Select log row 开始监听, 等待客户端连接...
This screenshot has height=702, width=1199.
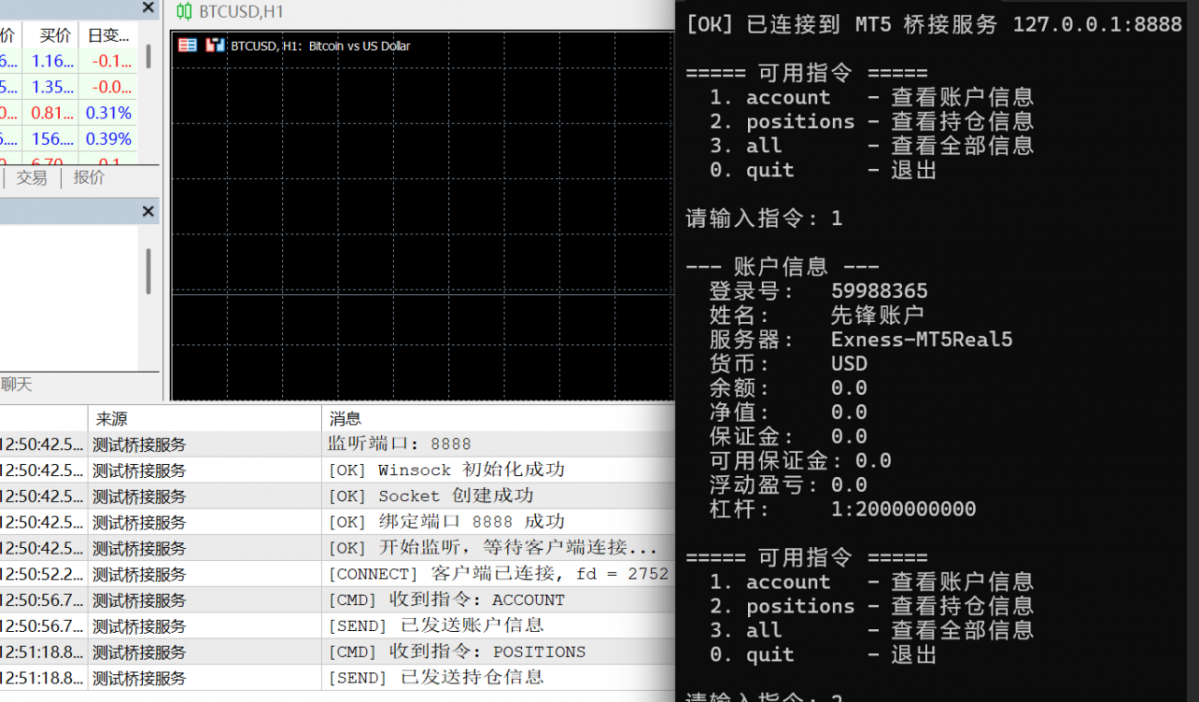337,548
